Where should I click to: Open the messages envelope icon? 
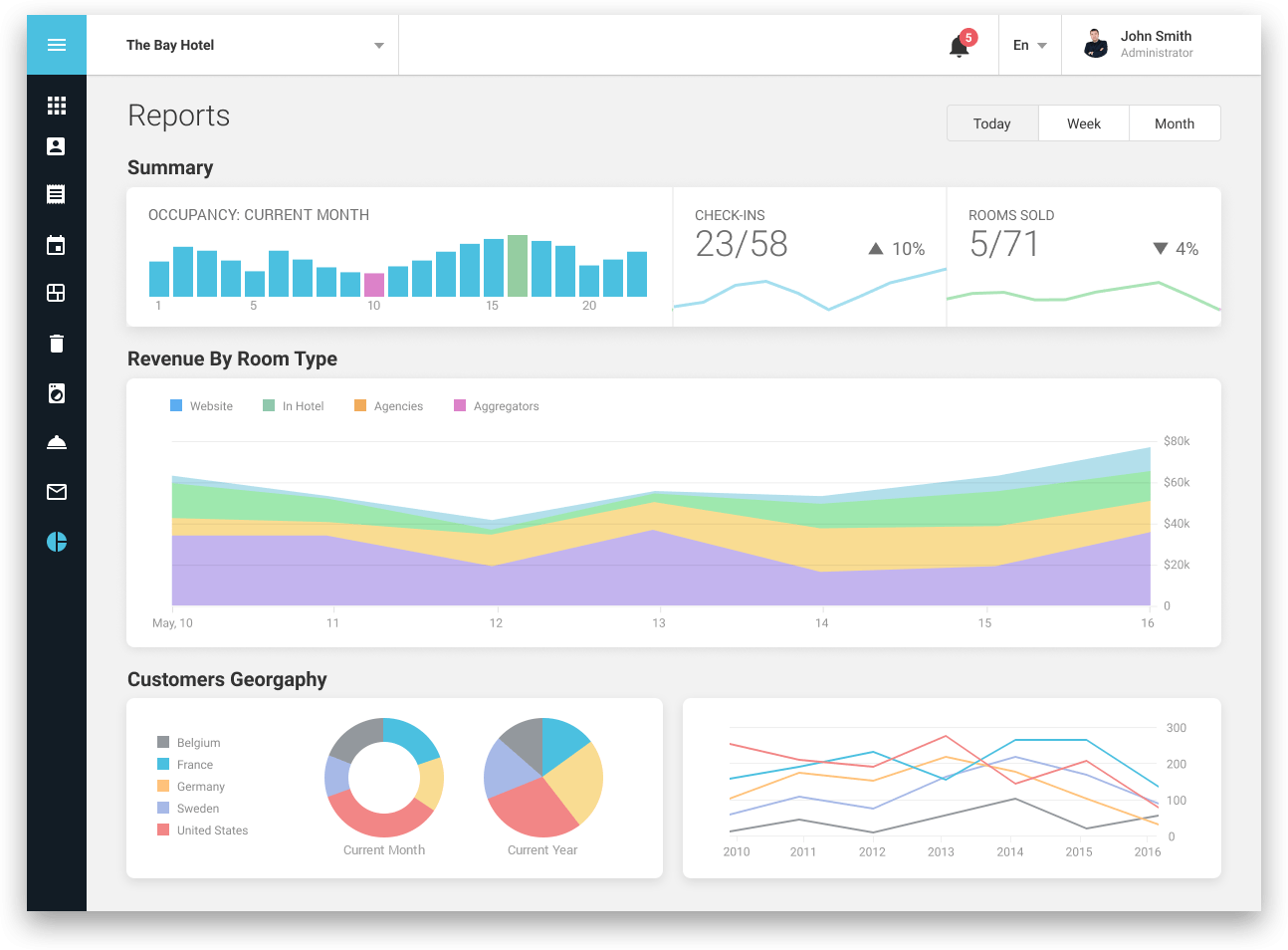(x=56, y=491)
